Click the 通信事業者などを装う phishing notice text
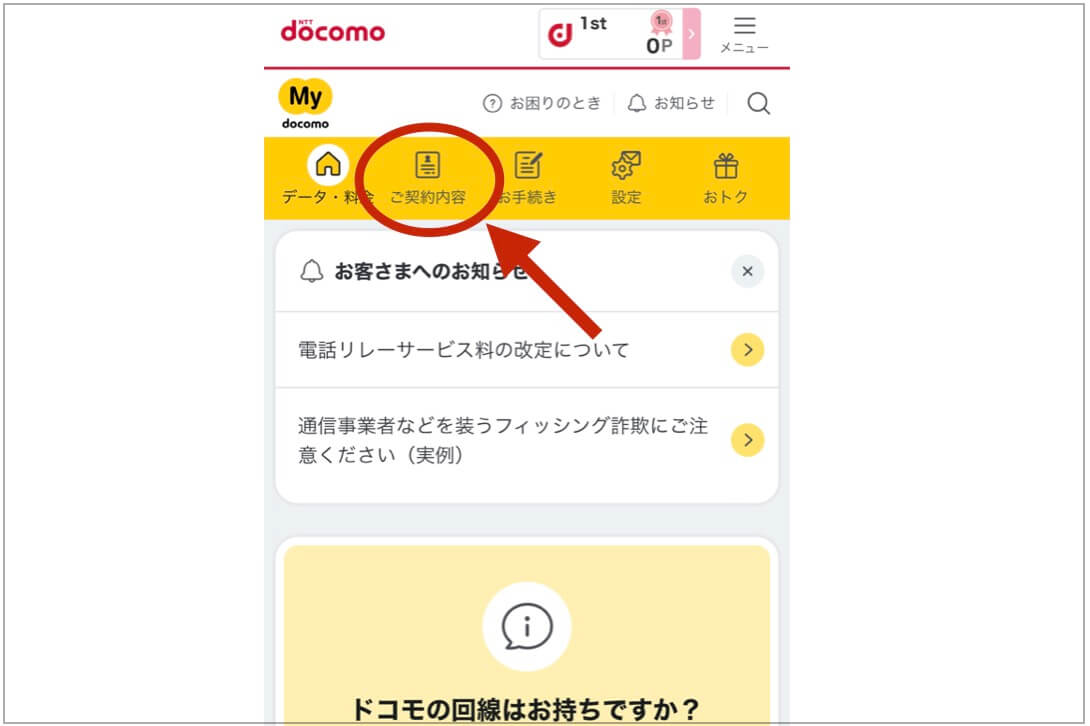The width and height of the screenshot is (1090, 726). [x=503, y=440]
